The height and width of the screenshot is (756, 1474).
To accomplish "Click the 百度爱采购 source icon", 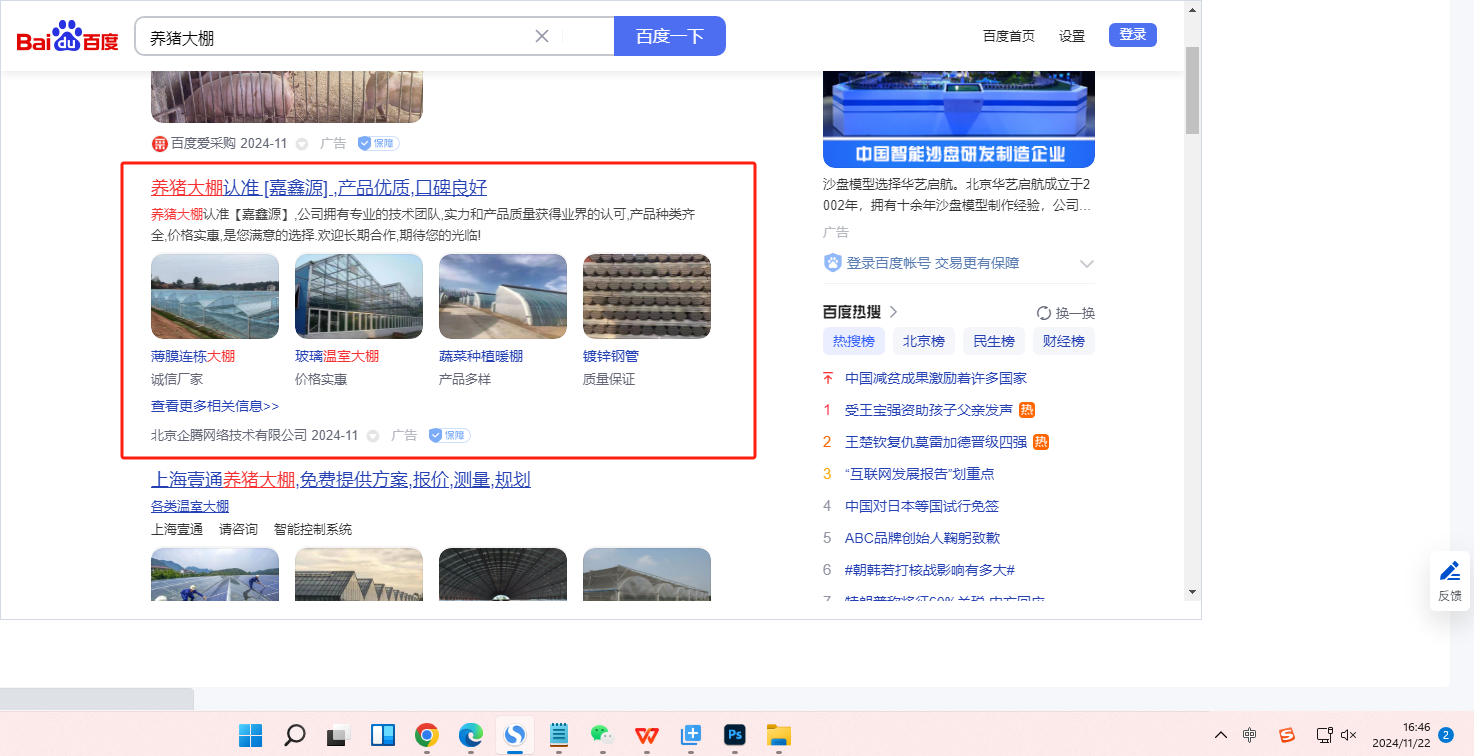I will (159, 144).
